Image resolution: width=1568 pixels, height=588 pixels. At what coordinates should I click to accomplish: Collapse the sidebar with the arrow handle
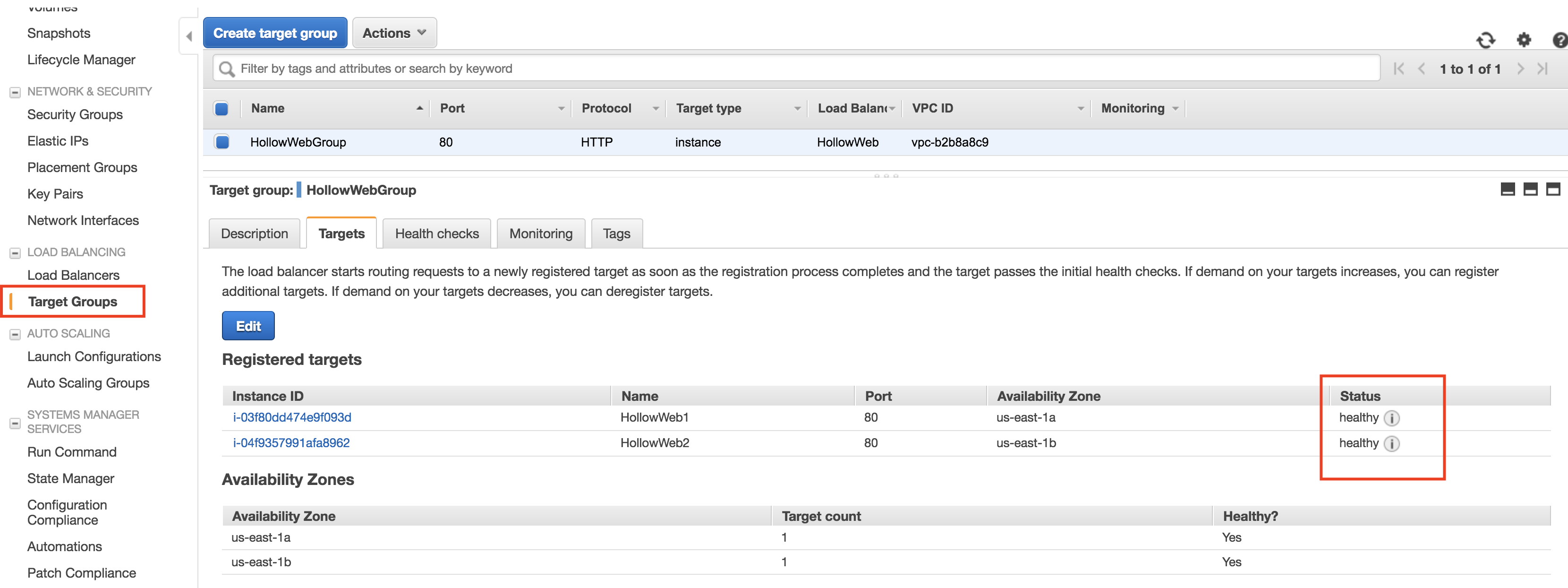pos(189,36)
